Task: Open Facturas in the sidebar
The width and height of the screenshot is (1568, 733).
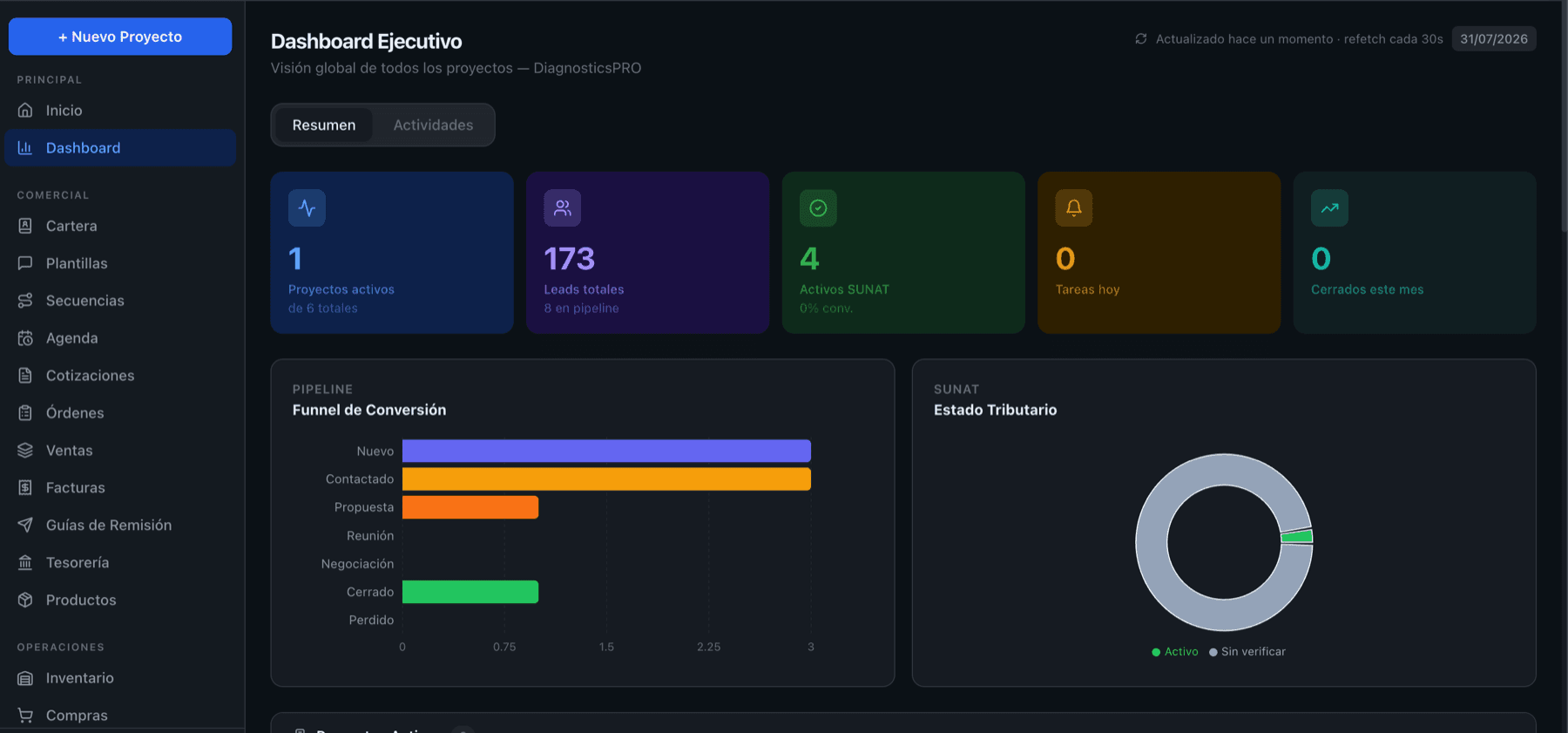Action: [120, 488]
